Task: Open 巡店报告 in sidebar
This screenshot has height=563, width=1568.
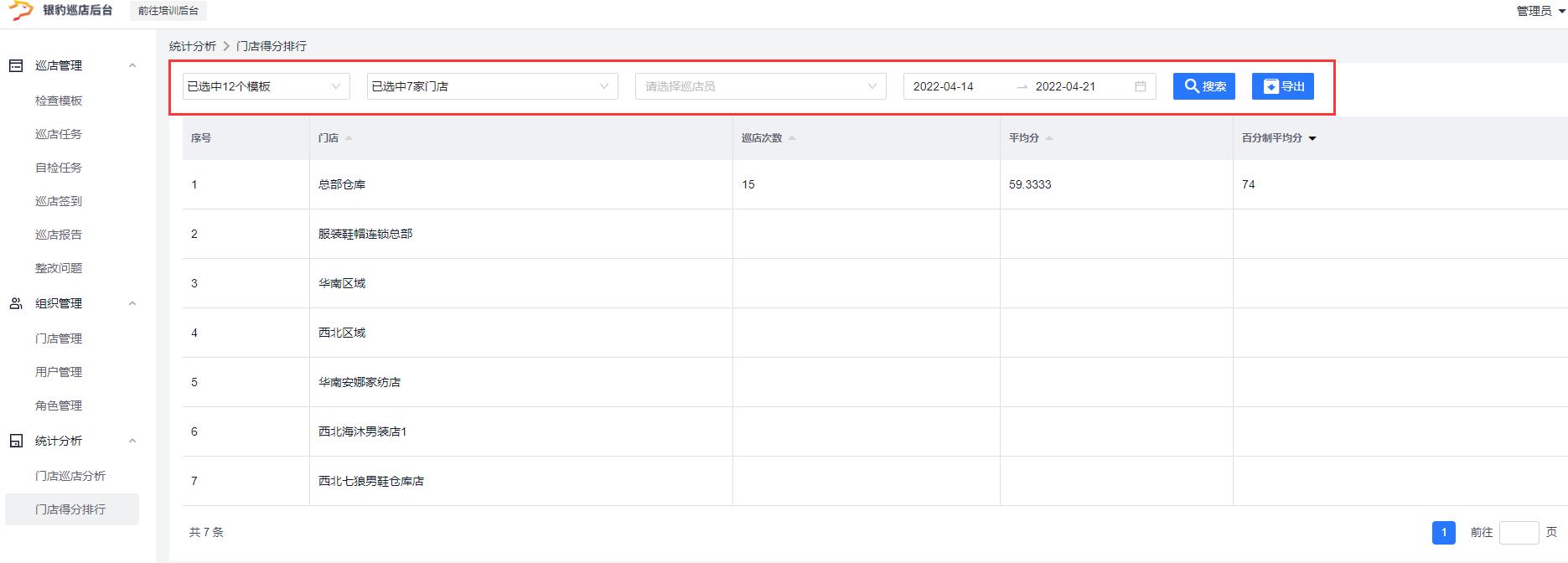Action: point(59,235)
